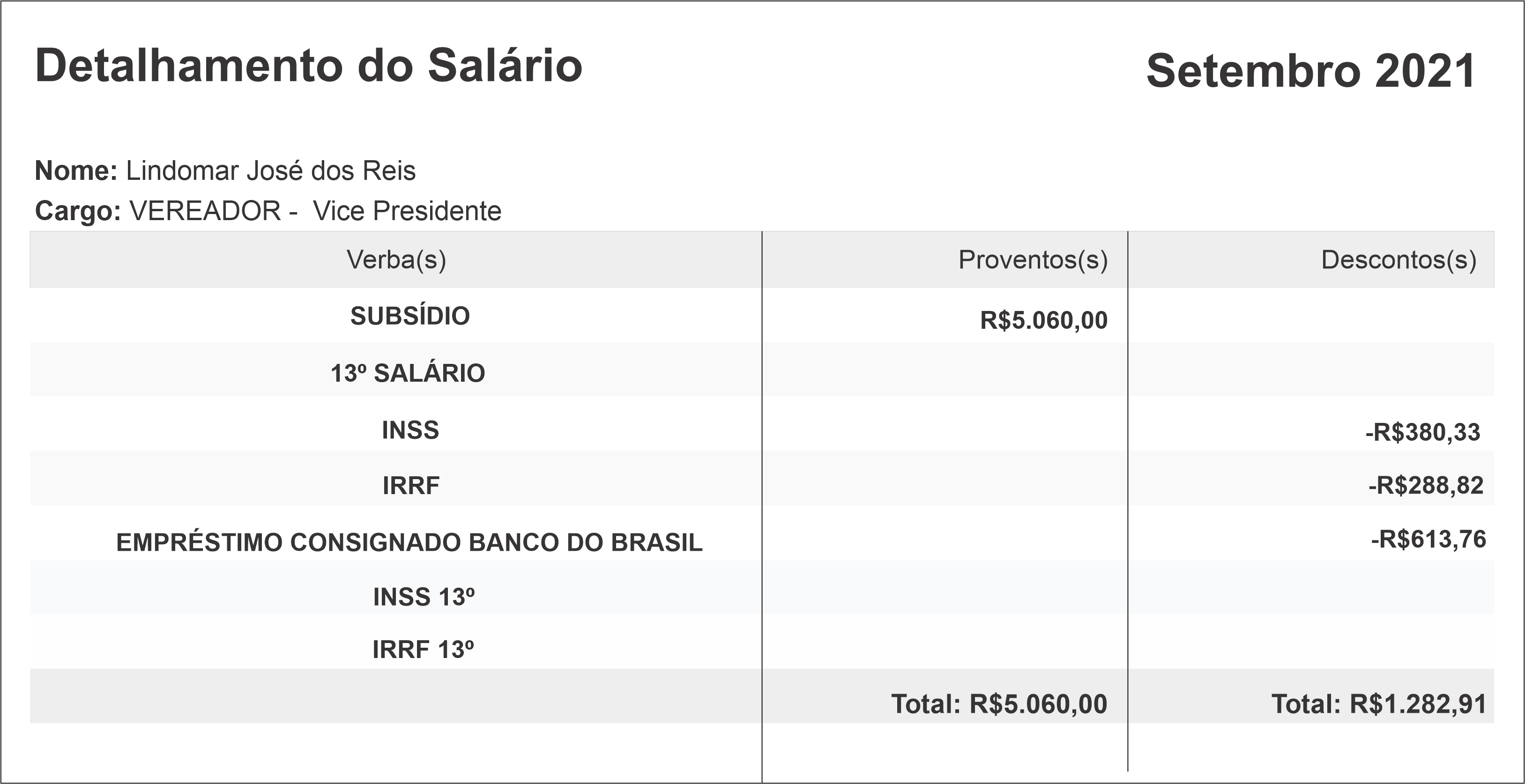Click the R$5.060,00 subsídio amount
The height and width of the screenshot is (784, 1525).
pyautogui.click(x=1044, y=320)
